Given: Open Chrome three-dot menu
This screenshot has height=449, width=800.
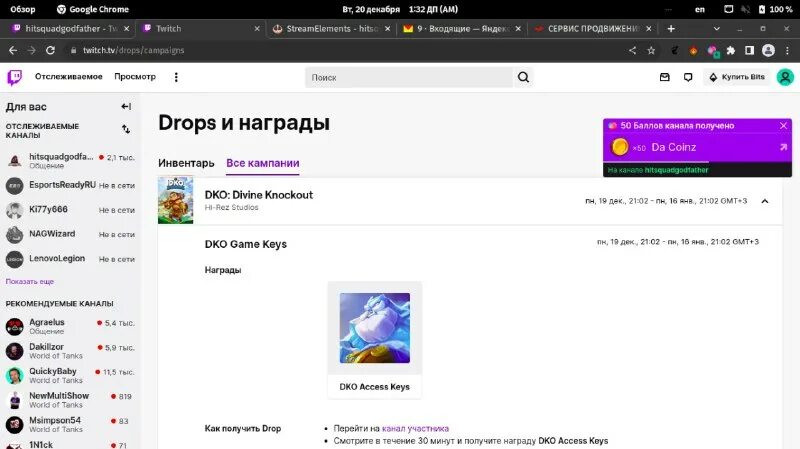Looking at the screenshot, I should (x=787, y=50).
